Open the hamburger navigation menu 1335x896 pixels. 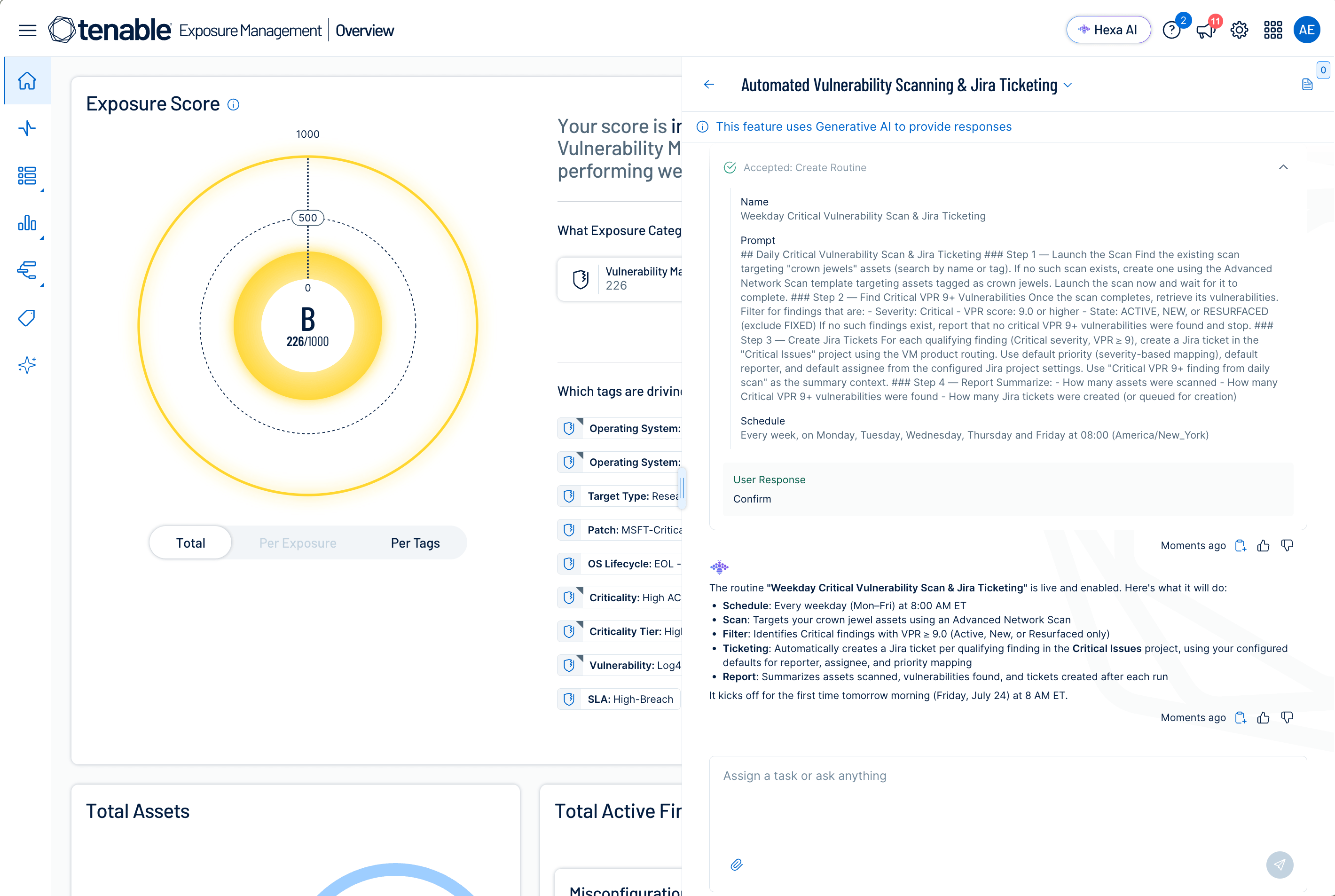[27, 30]
